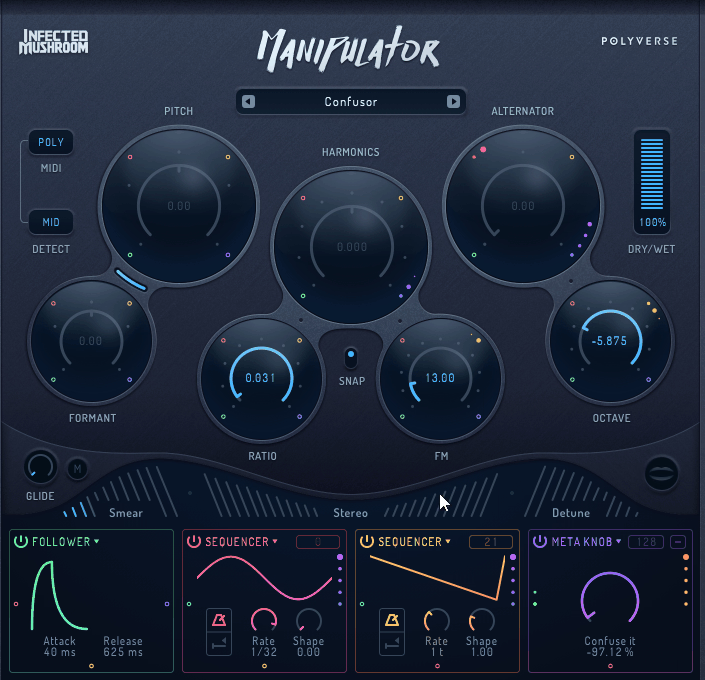This screenshot has width=705, height=680.
Task: Click the M button beside Glide
Action: tap(77, 467)
